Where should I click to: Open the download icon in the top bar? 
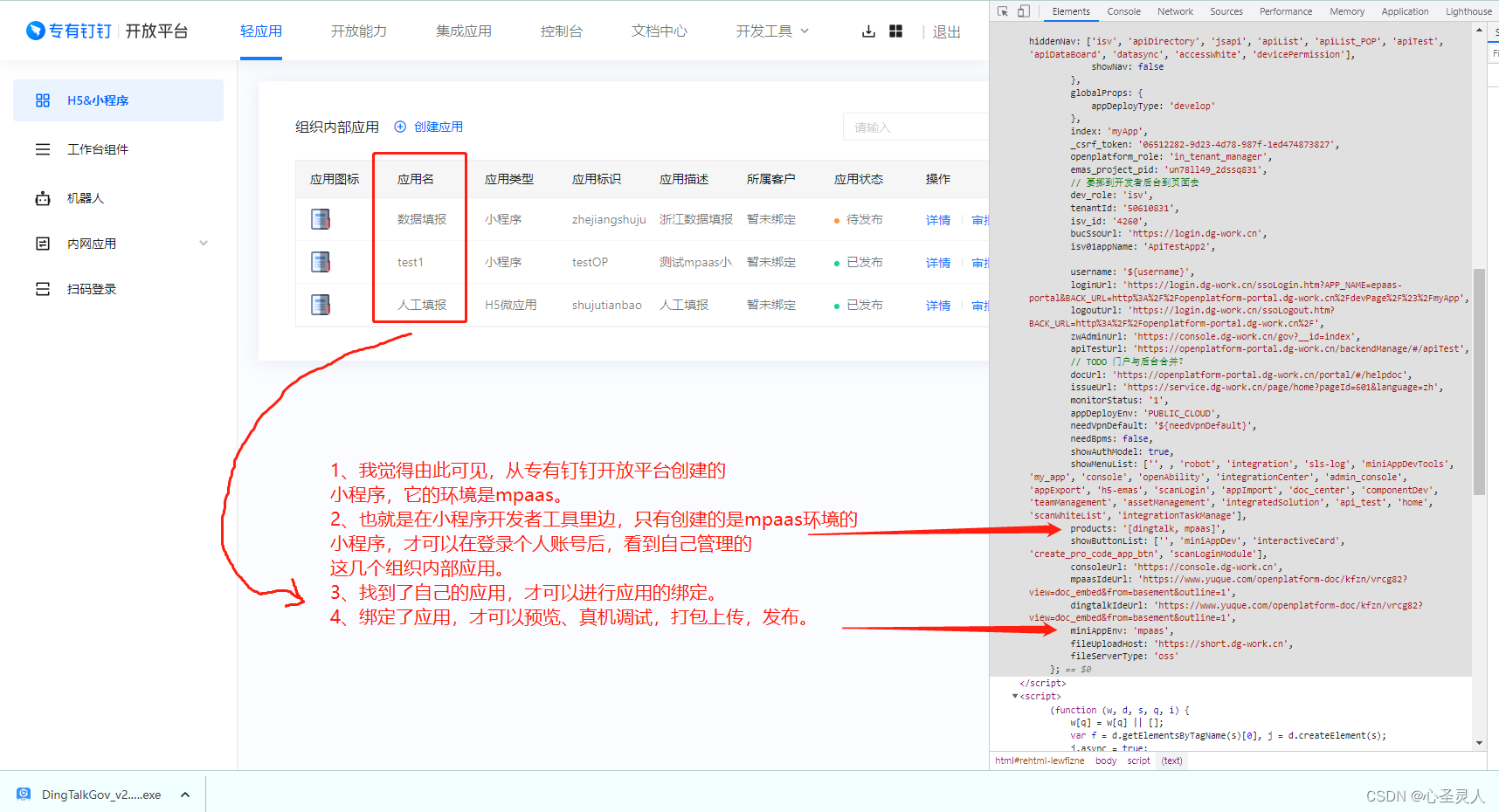868,31
